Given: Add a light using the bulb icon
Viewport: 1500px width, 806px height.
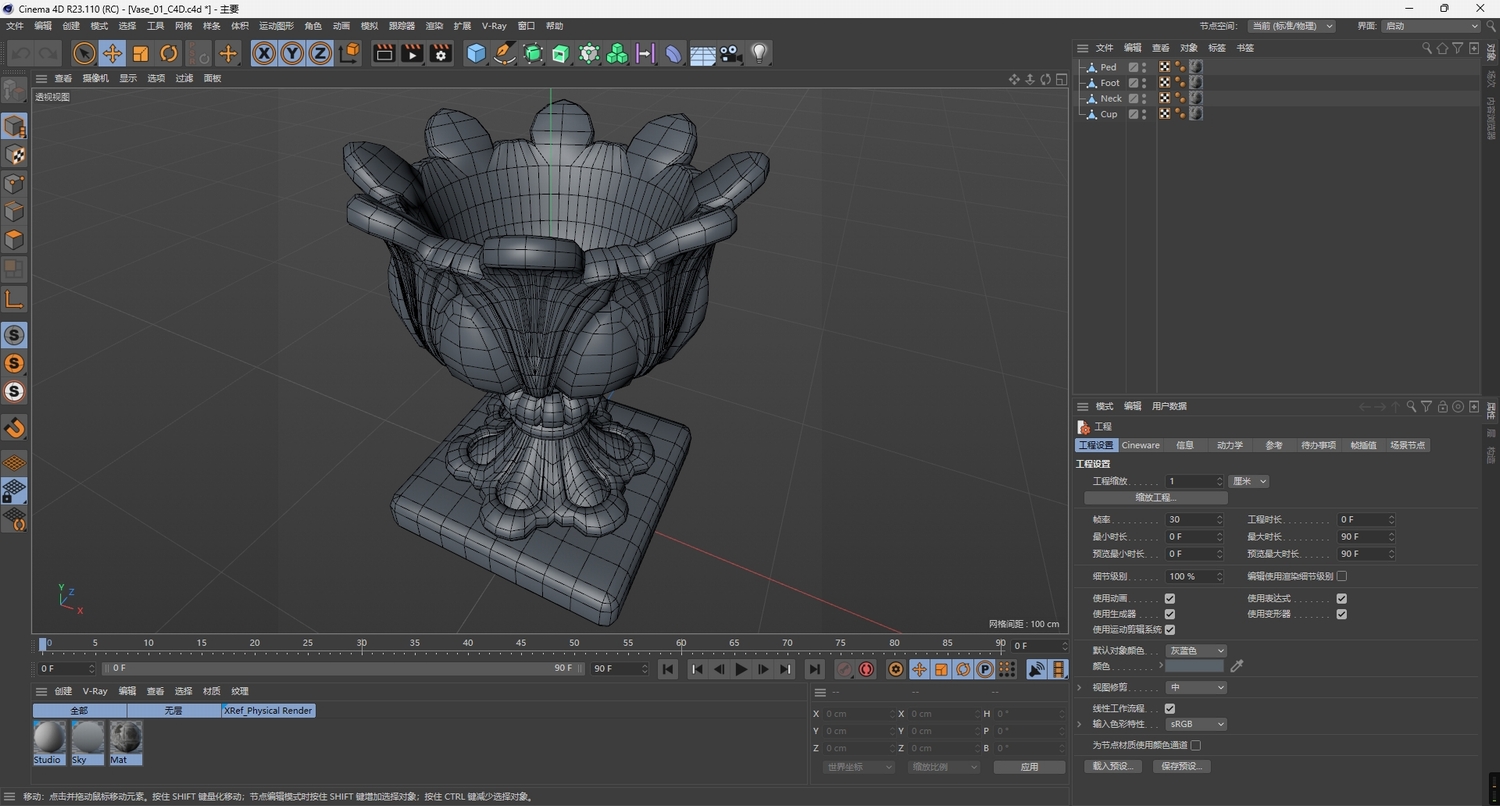Looking at the screenshot, I should click(x=759, y=54).
